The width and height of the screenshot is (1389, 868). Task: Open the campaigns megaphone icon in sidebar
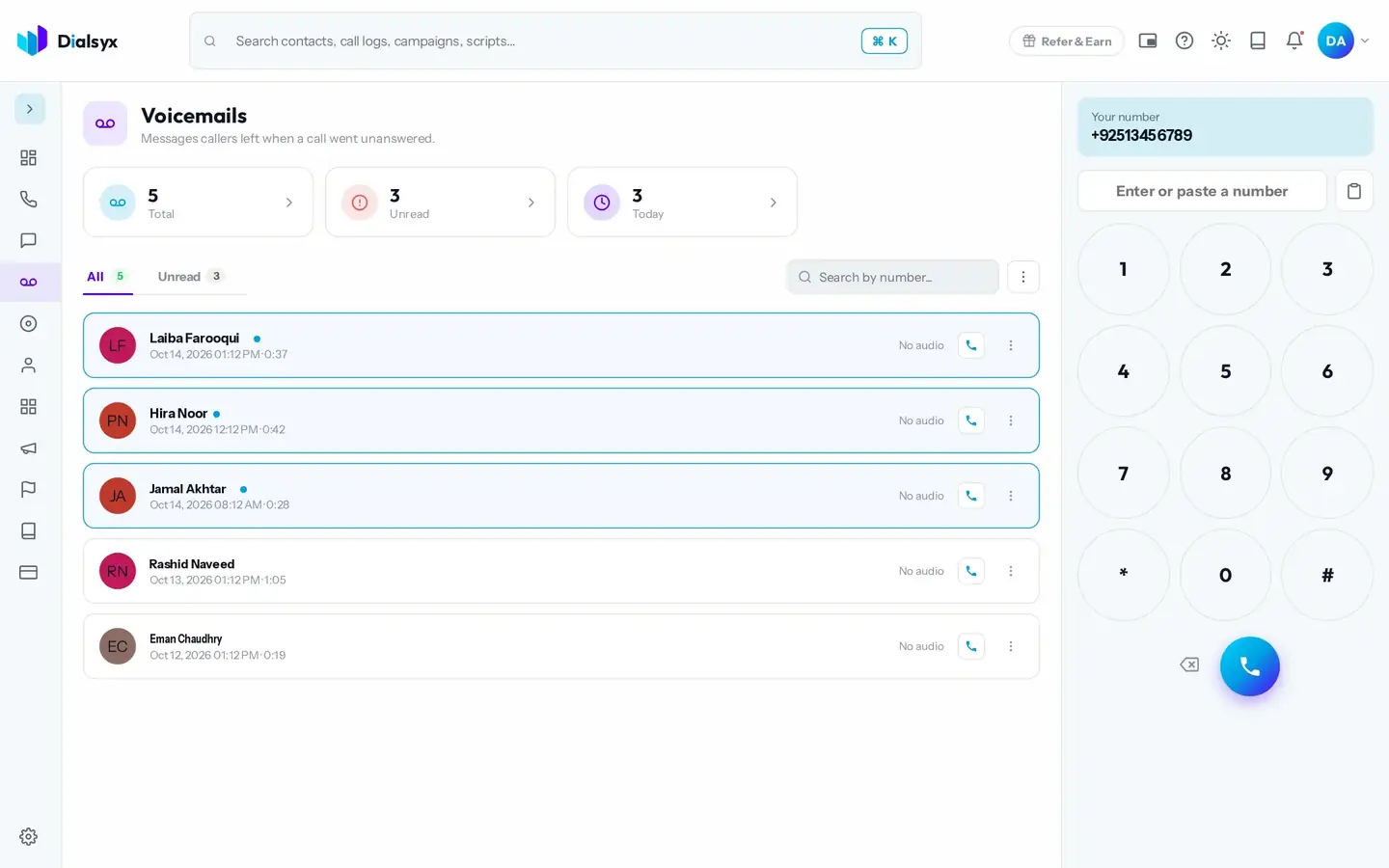pyautogui.click(x=29, y=448)
